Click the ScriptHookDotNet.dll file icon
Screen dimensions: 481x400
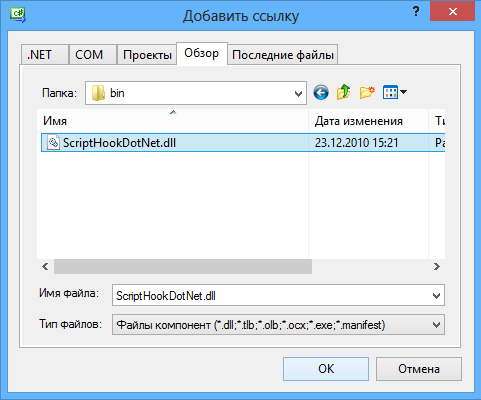53,143
